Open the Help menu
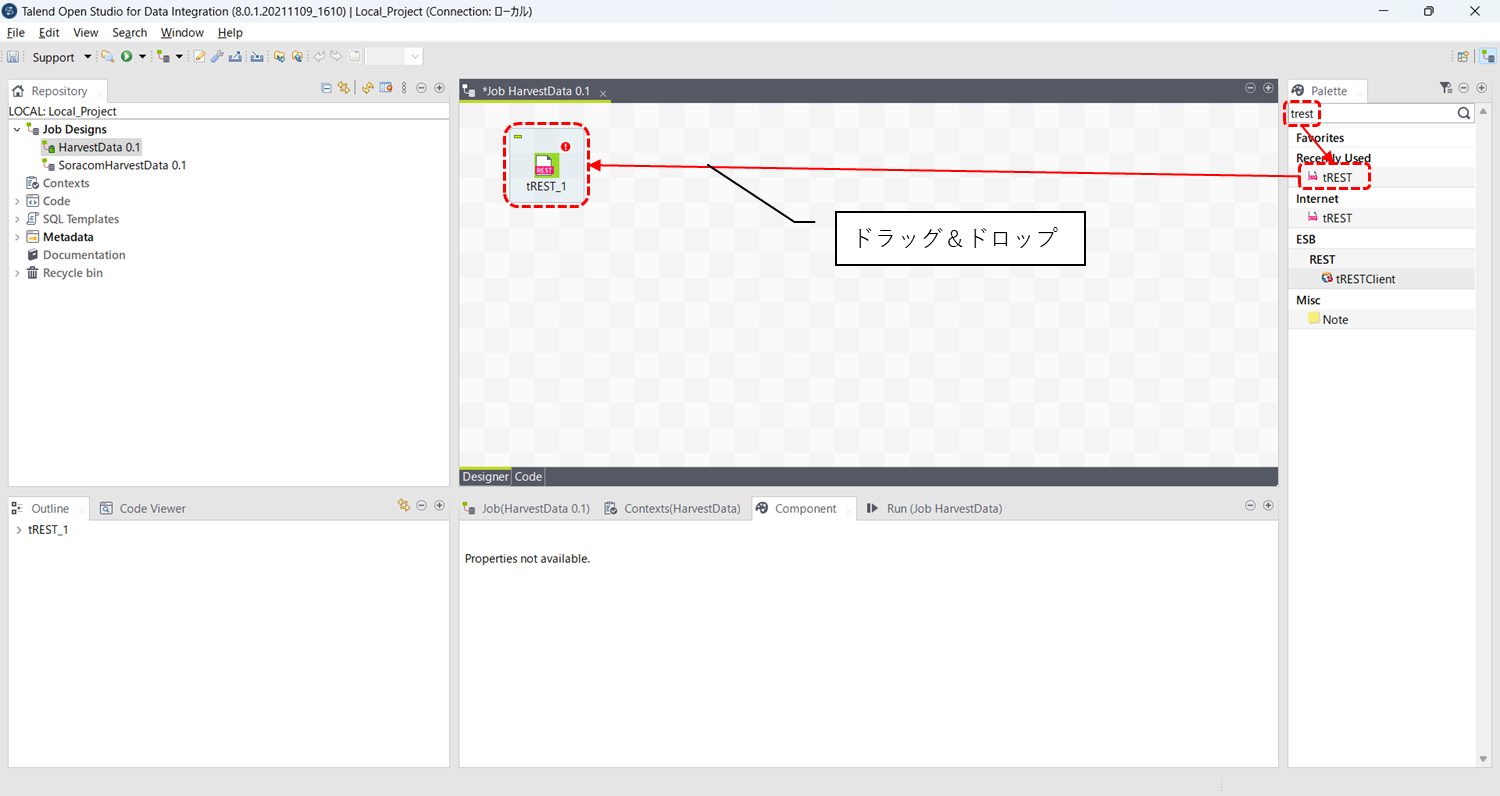Screen dimensions: 1500x796 [x=230, y=33]
